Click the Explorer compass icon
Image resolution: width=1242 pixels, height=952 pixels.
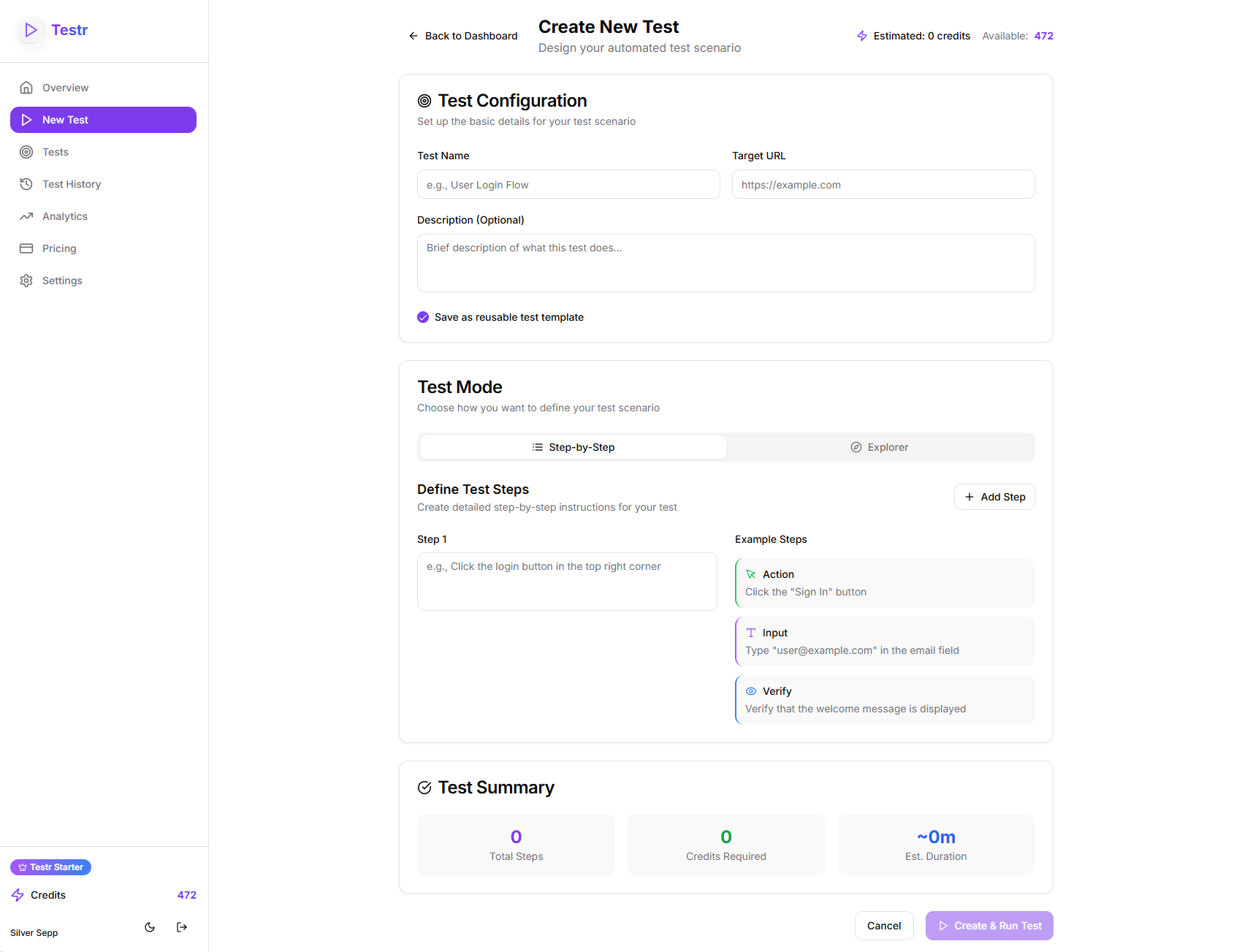pos(856,447)
